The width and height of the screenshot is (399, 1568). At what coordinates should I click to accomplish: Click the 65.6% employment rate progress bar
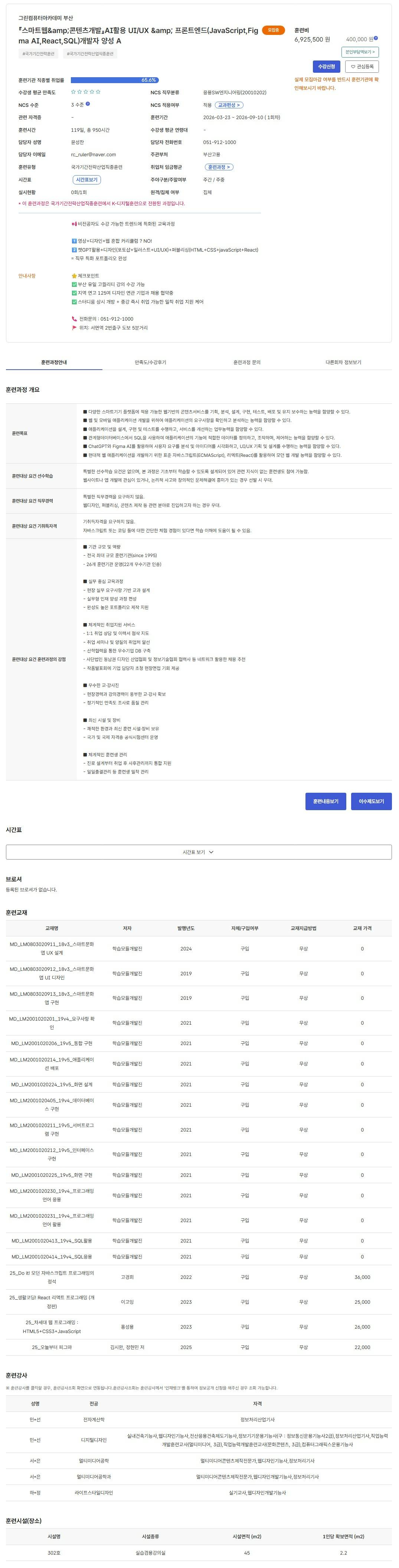(115, 80)
